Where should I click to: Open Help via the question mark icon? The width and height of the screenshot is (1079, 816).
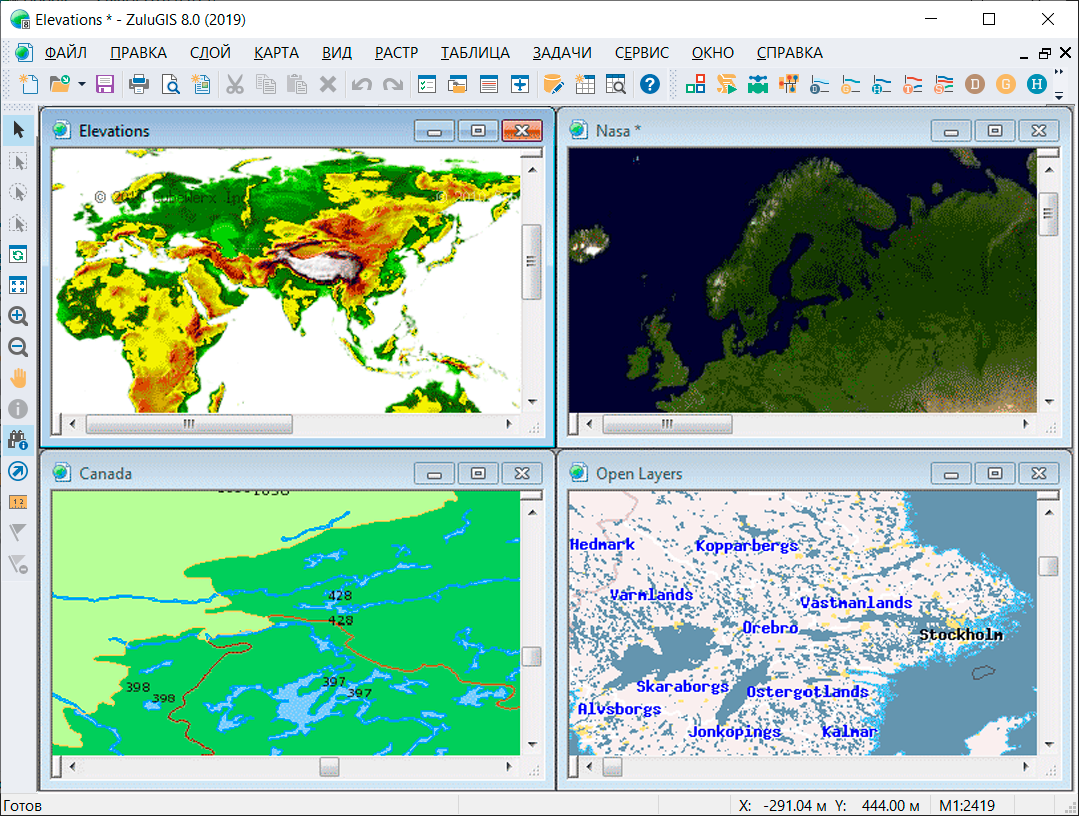650,85
